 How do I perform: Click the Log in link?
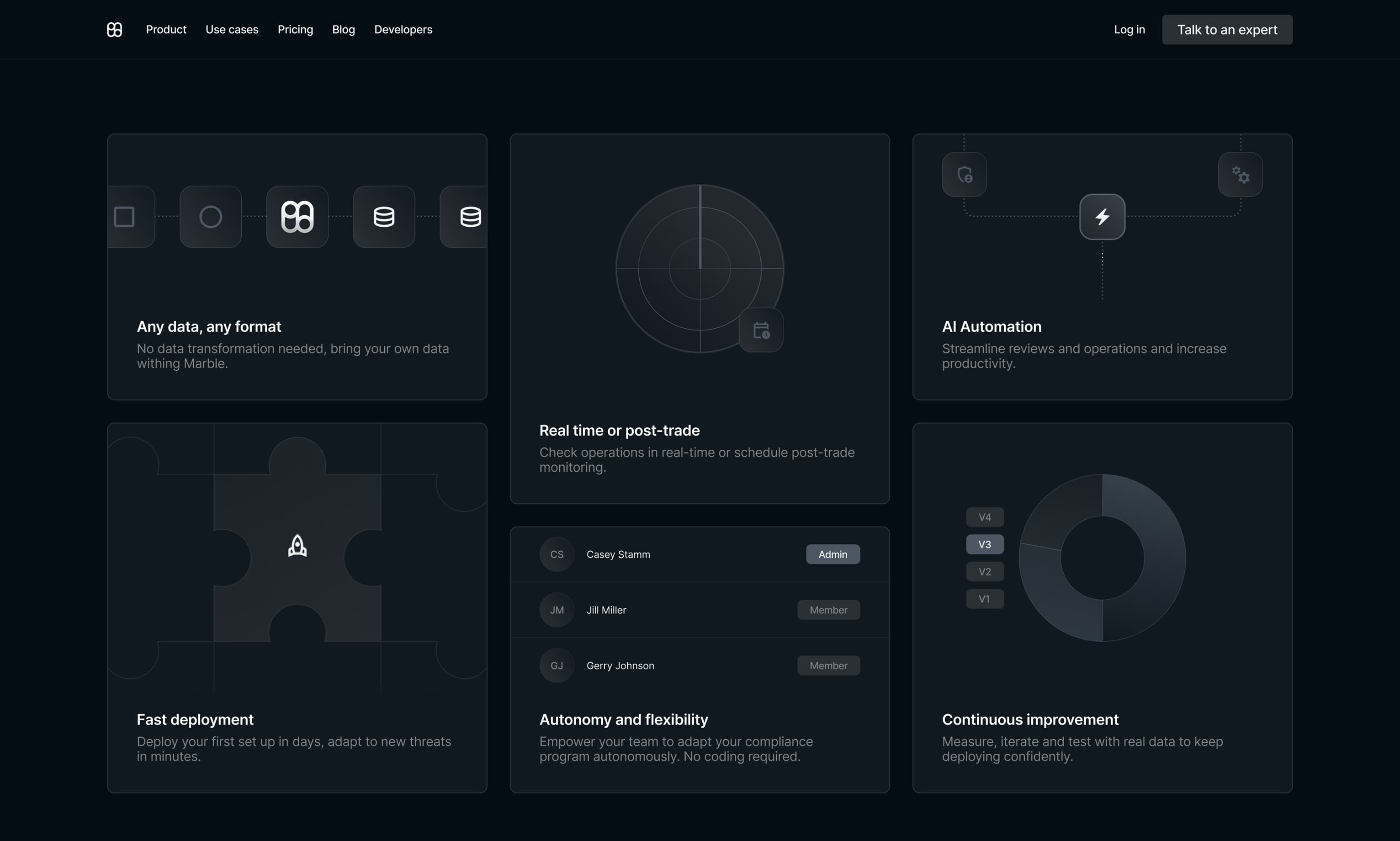click(x=1130, y=29)
